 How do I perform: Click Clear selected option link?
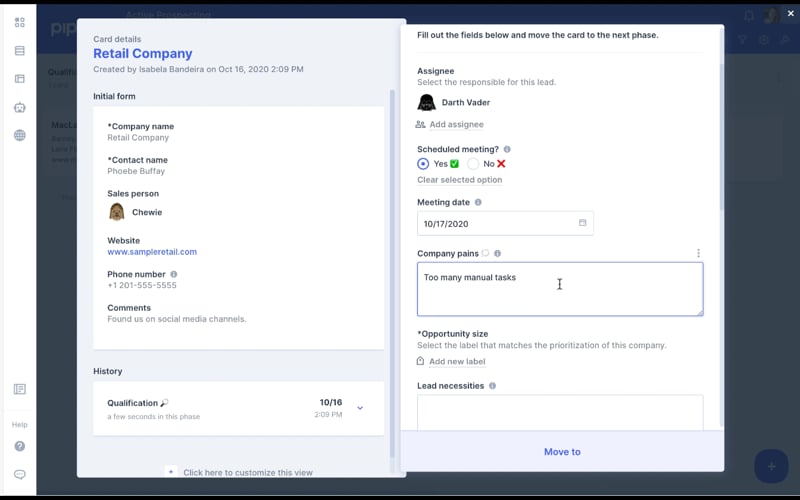point(459,180)
